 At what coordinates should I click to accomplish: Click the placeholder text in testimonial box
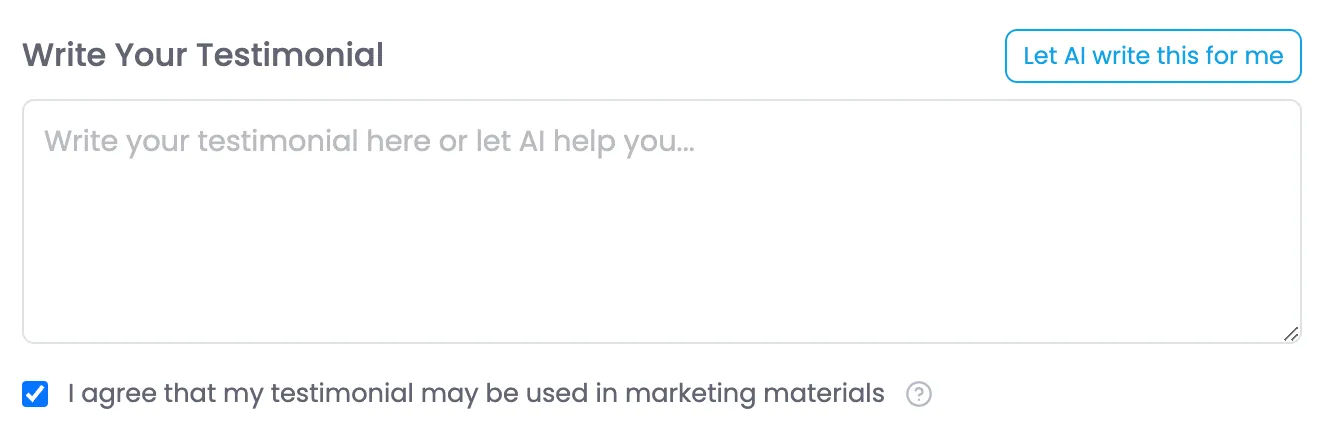click(x=369, y=141)
